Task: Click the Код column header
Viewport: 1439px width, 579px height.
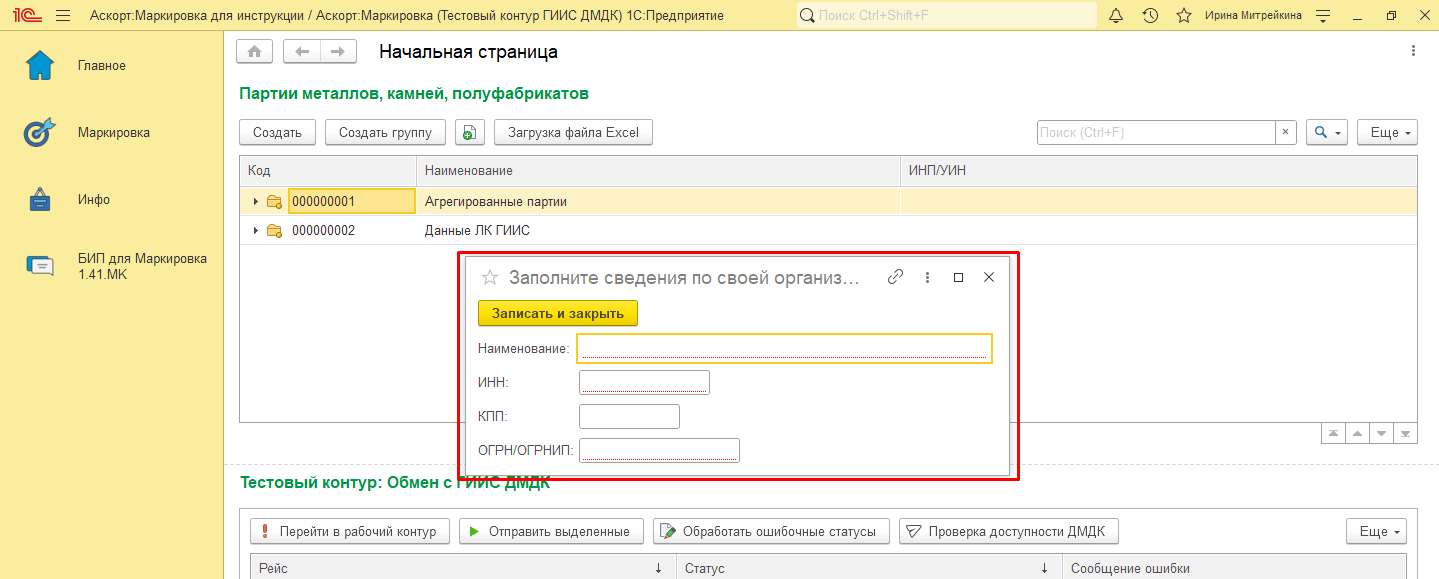Action: click(328, 171)
